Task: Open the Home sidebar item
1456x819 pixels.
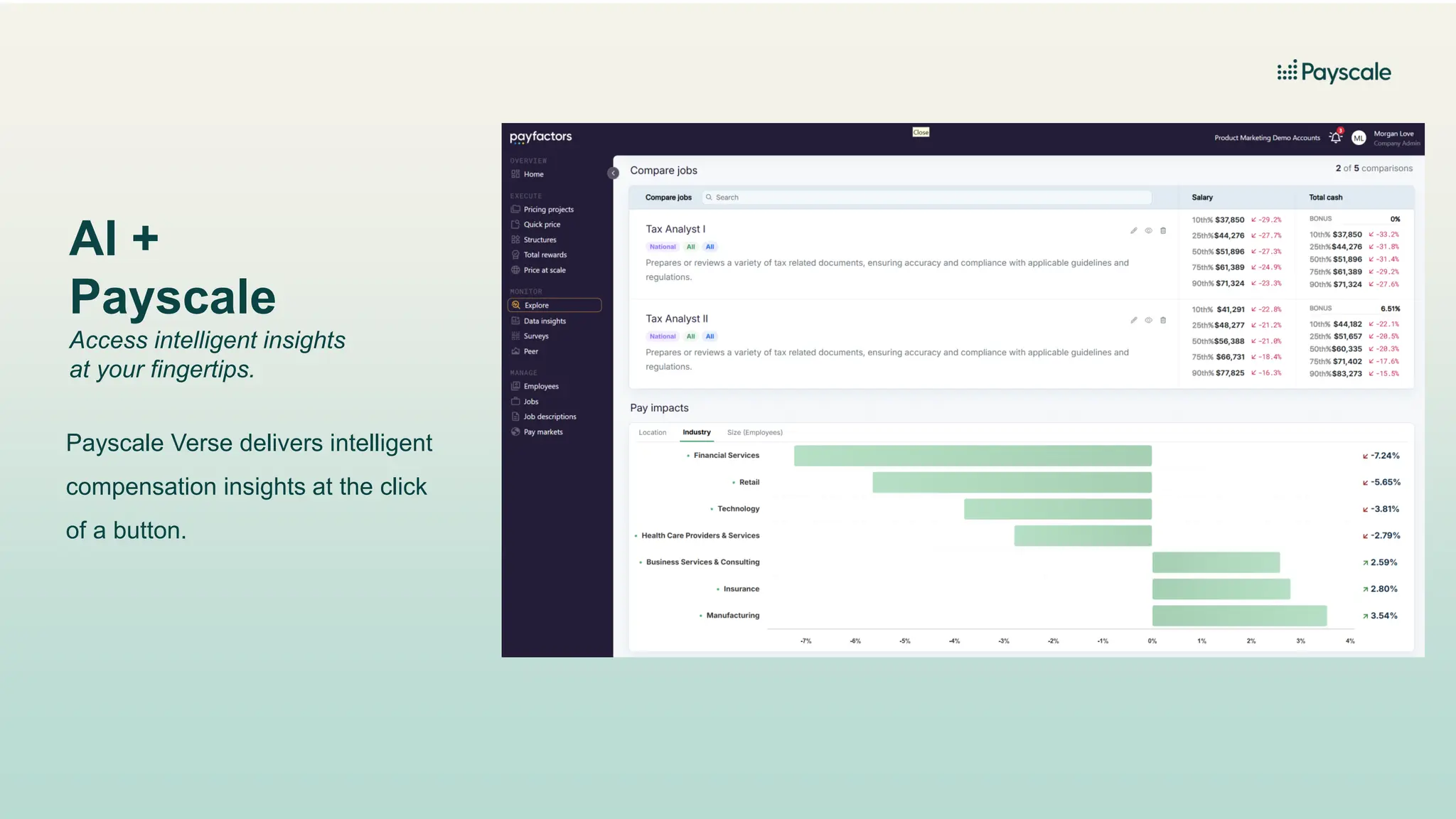Action: point(528,174)
